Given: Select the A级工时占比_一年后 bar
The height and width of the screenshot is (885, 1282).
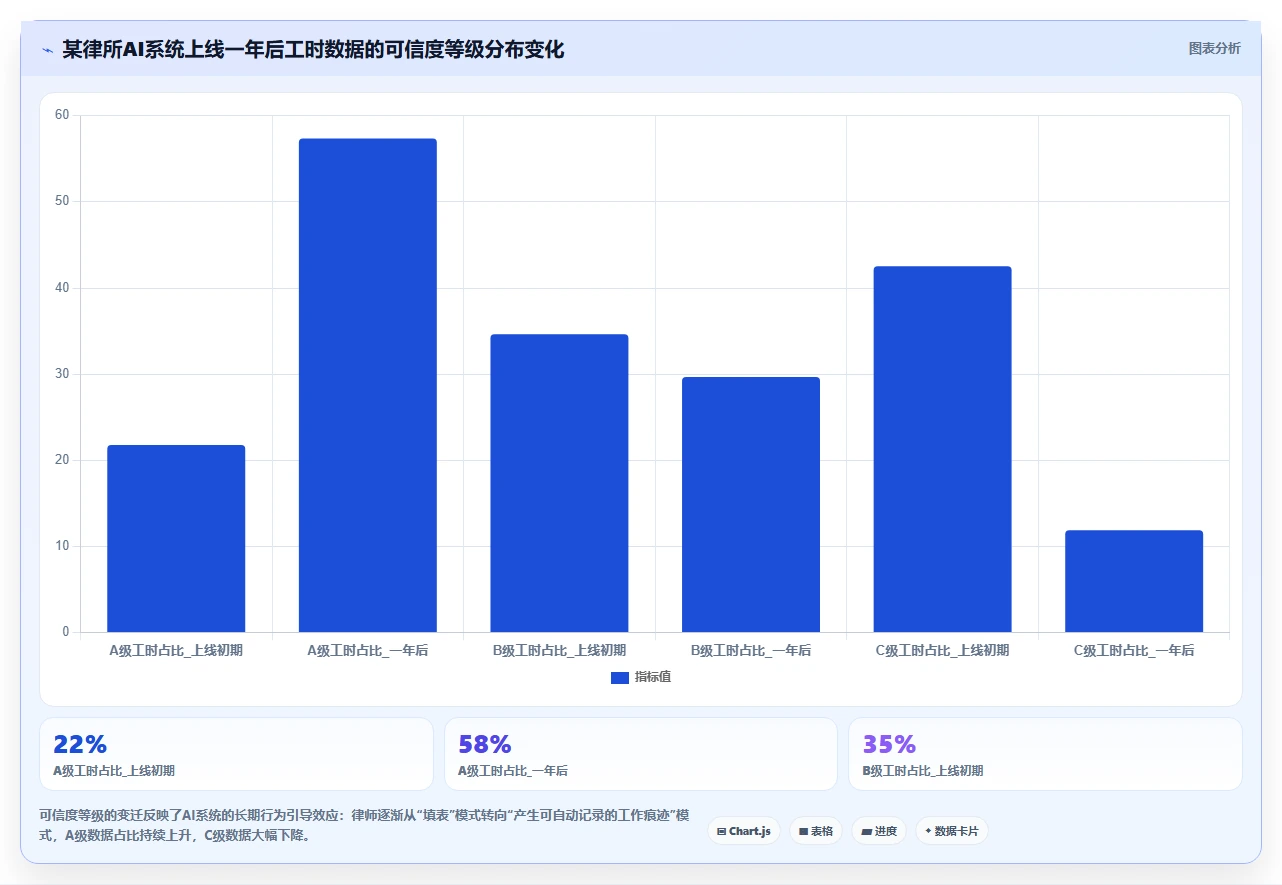Looking at the screenshot, I should tap(368, 385).
